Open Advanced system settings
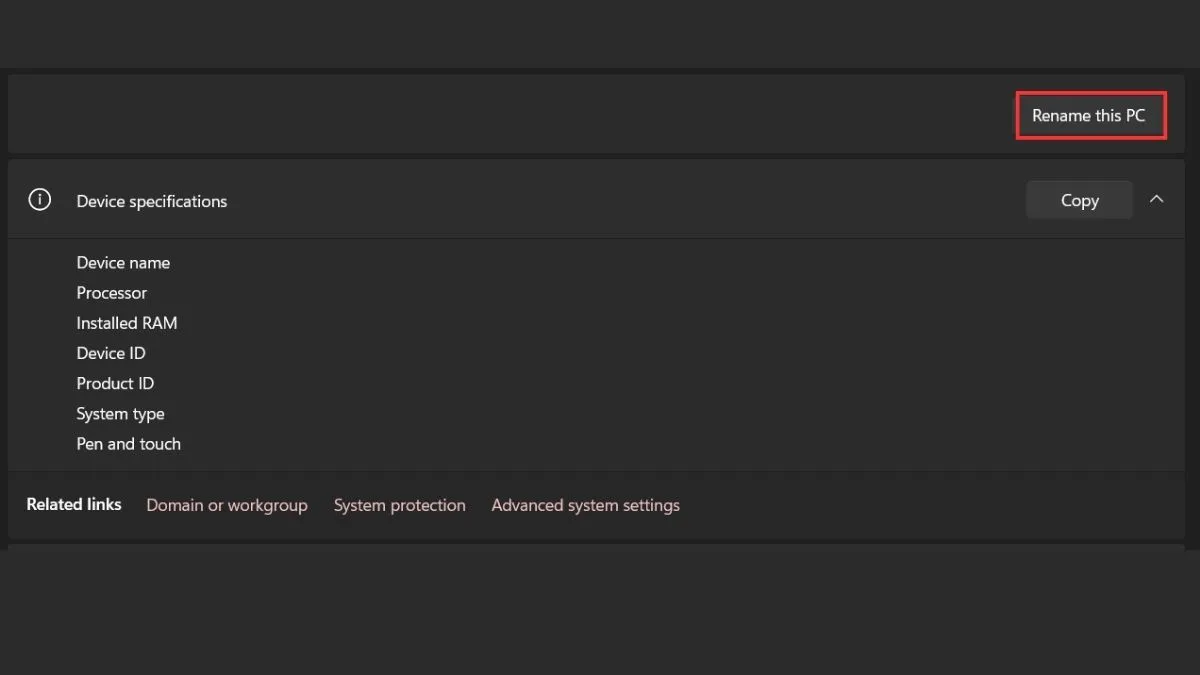The image size is (1200, 675). tap(585, 506)
